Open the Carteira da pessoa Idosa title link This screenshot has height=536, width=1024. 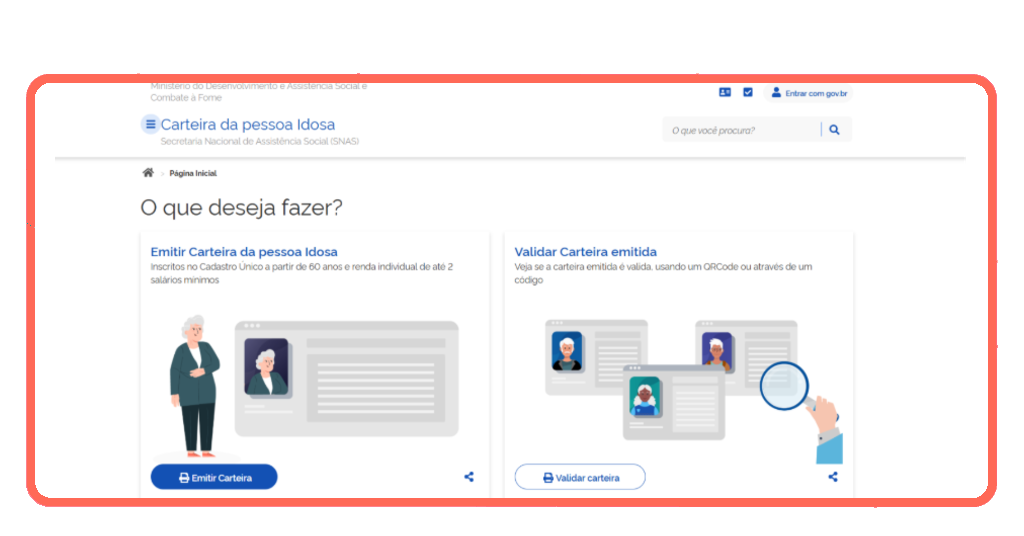[248, 124]
